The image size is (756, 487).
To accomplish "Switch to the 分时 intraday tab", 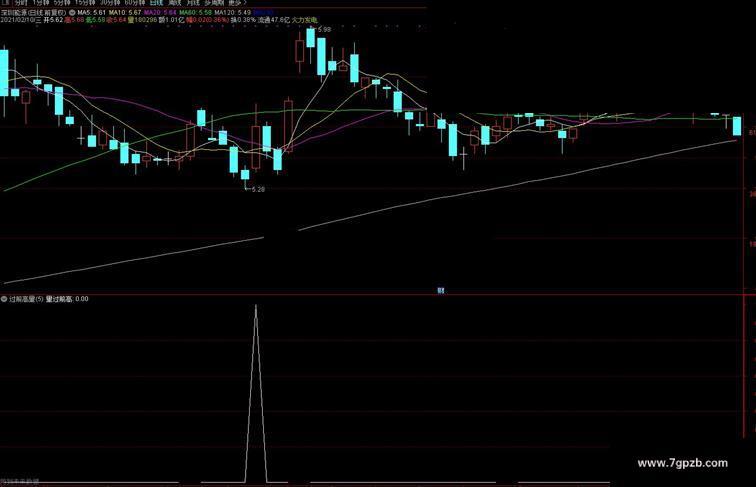I will tap(21, 2).
